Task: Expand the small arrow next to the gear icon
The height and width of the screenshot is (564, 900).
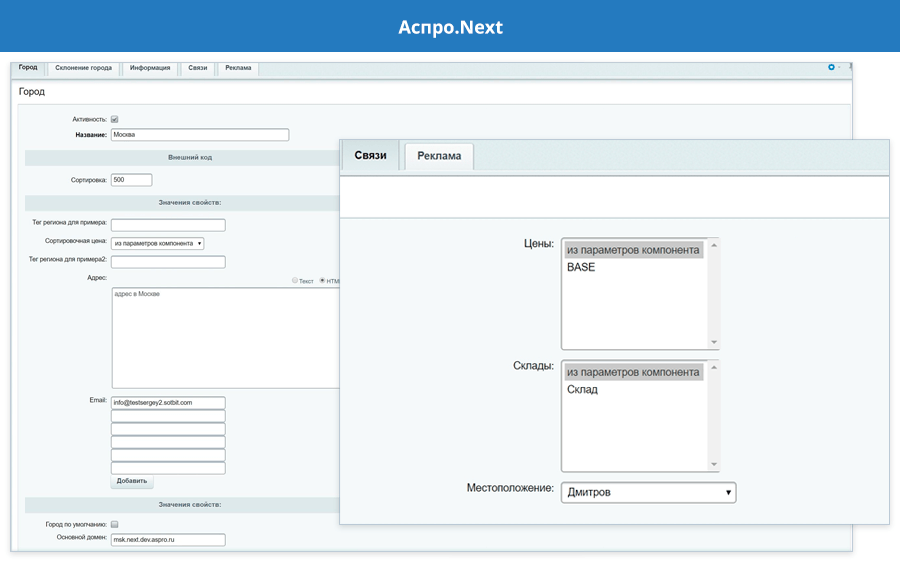Action: [x=839, y=68]
